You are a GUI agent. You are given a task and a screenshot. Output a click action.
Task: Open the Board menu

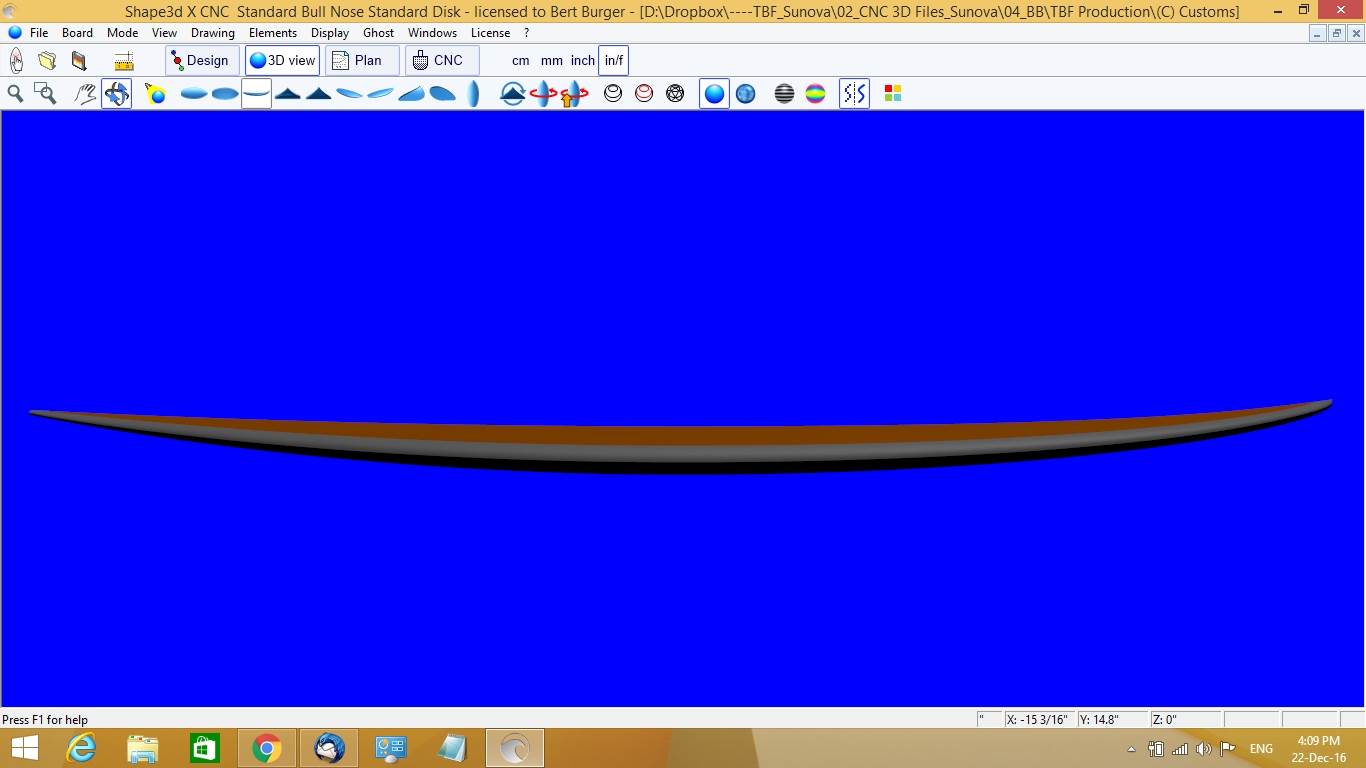coord(77,33)
